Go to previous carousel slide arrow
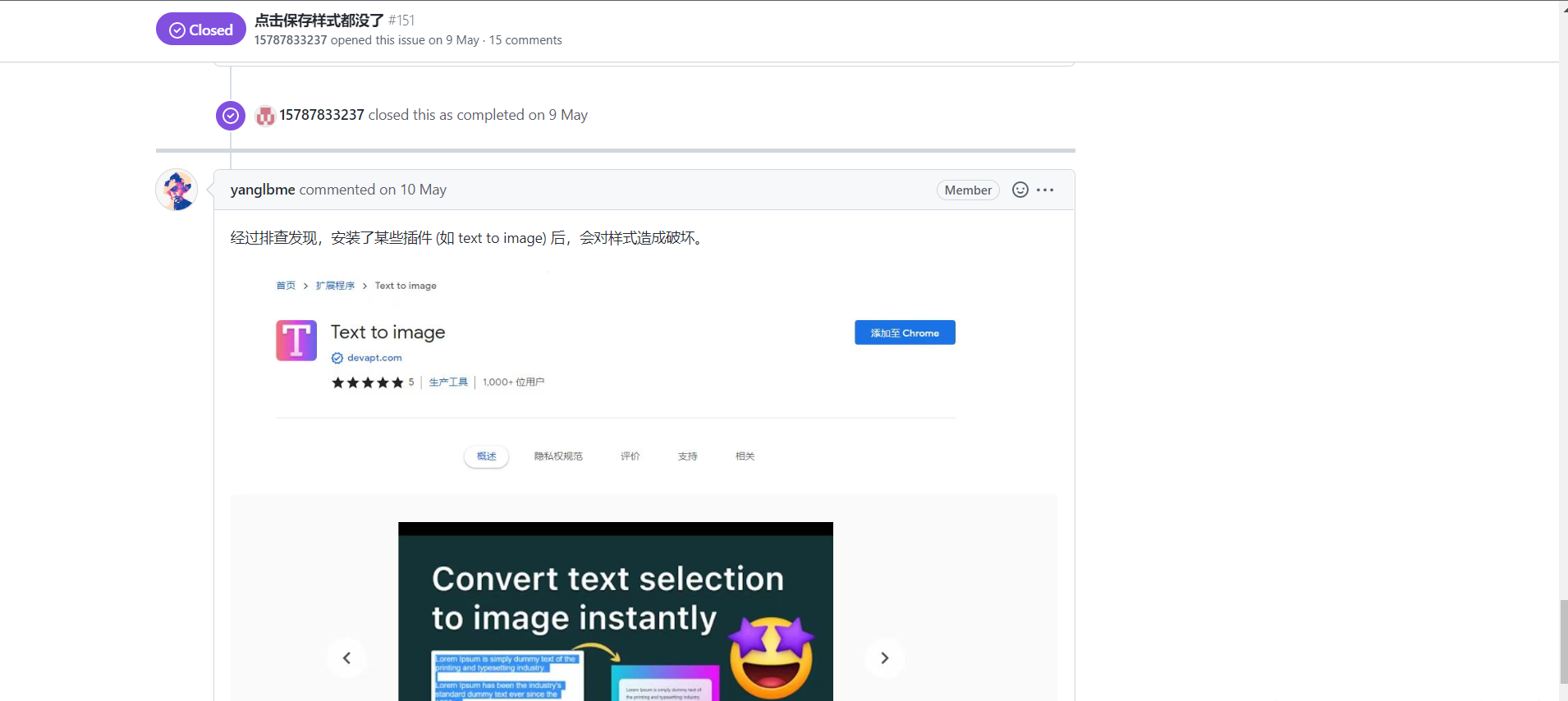1568x701 pixels. click(347, 657)
